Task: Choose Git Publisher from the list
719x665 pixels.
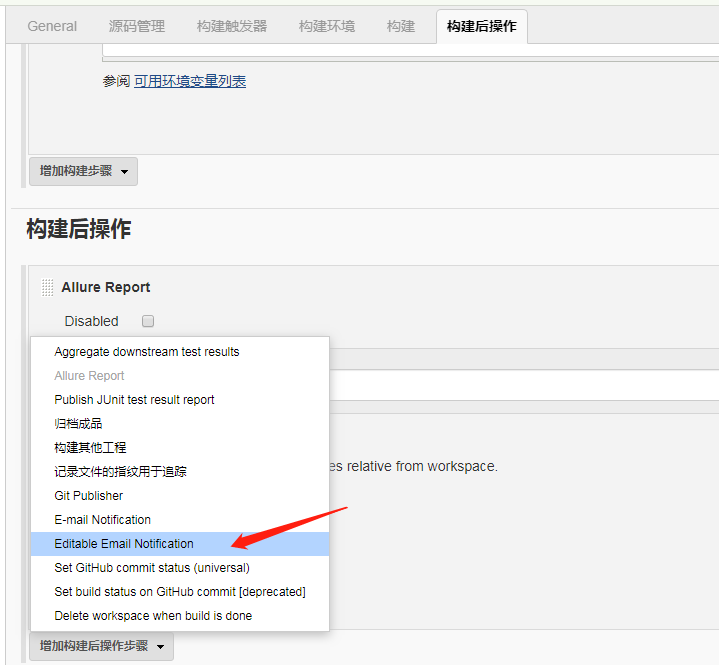Action: coord(180,496)
